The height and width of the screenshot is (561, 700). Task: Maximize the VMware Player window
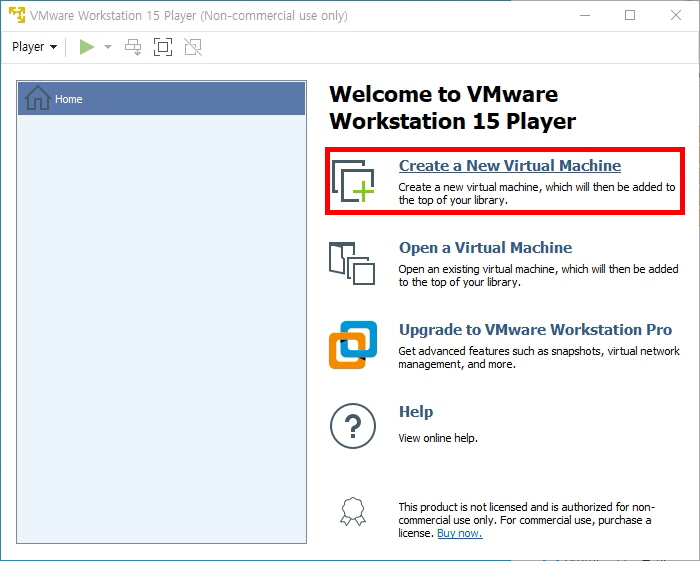pyautogui.click(x=630, y=16)
